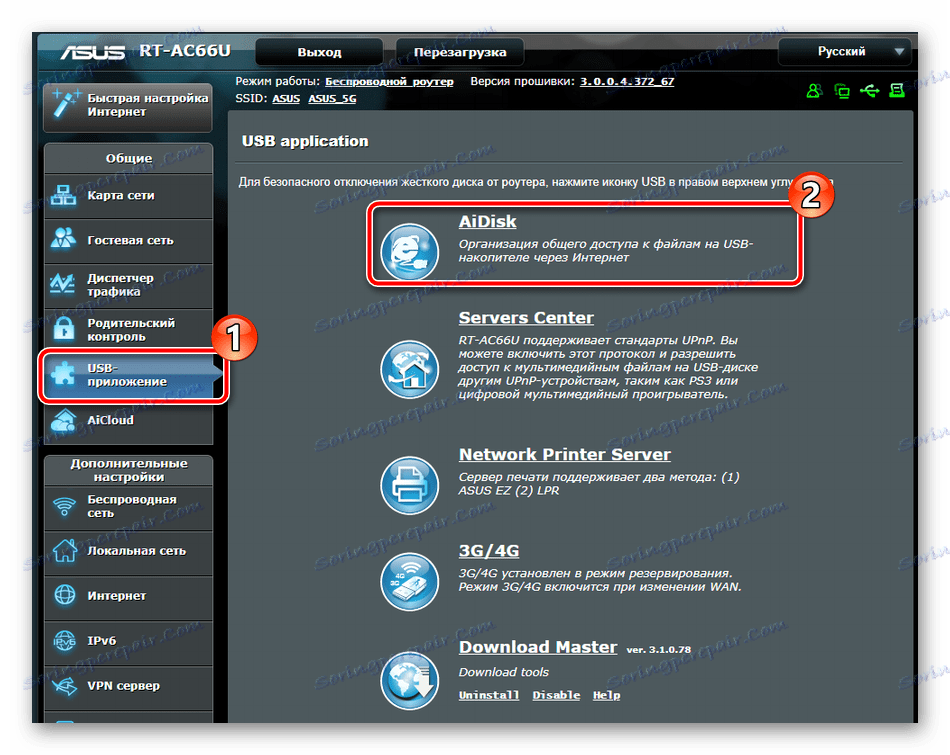
Task: Open the Download Master link
Action: pyautogui.click(x=538, y=647)
